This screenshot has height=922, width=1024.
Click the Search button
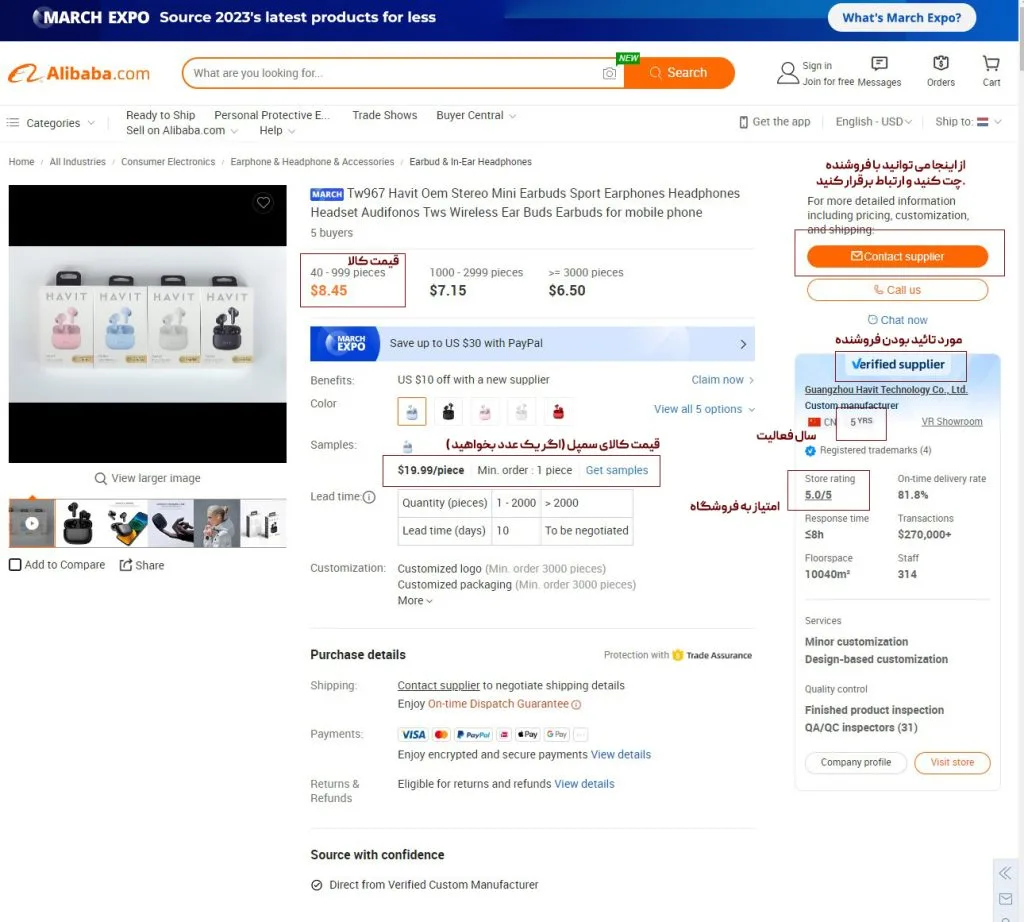coord(679,73)
